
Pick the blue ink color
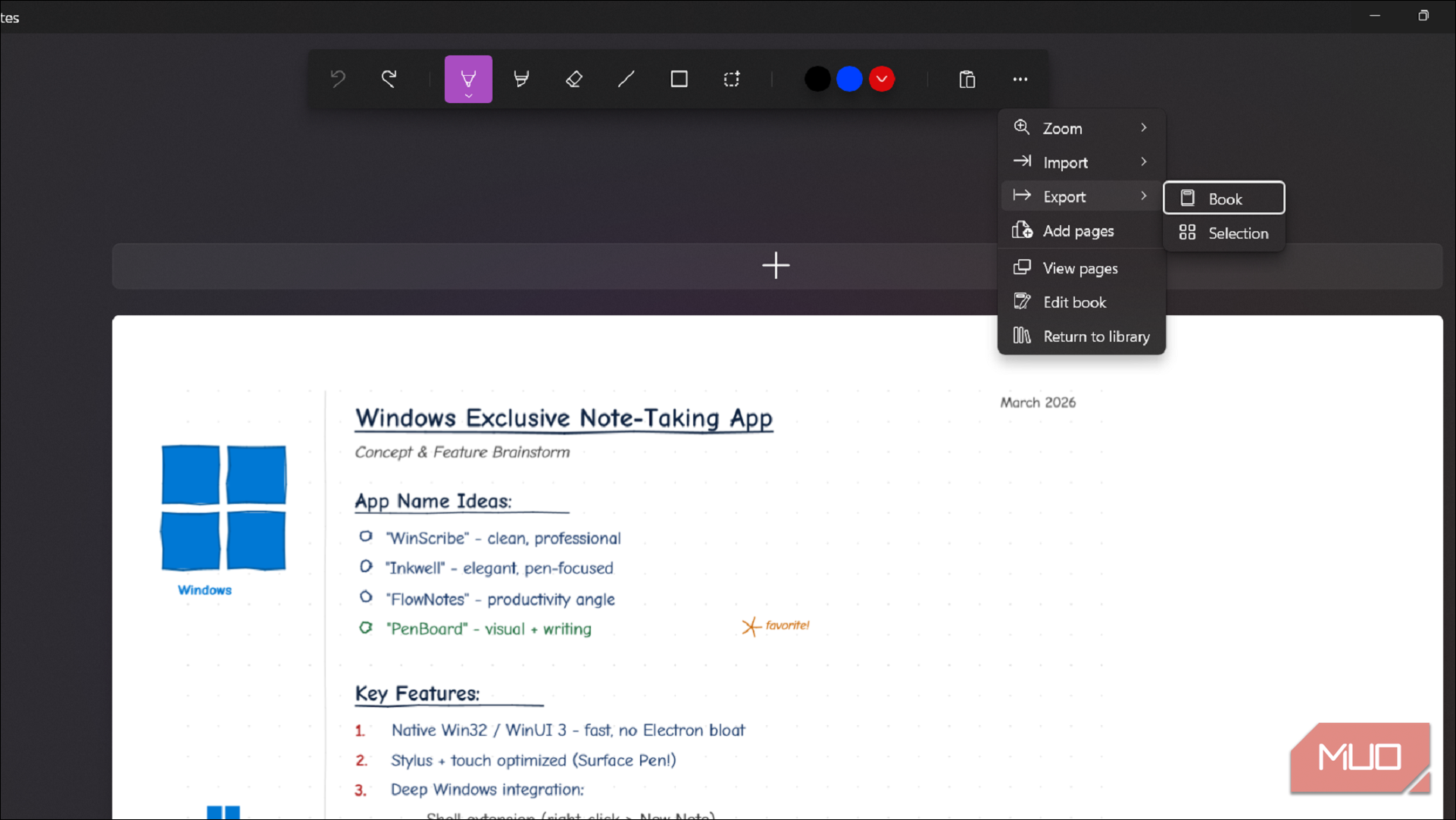[849, 79]
